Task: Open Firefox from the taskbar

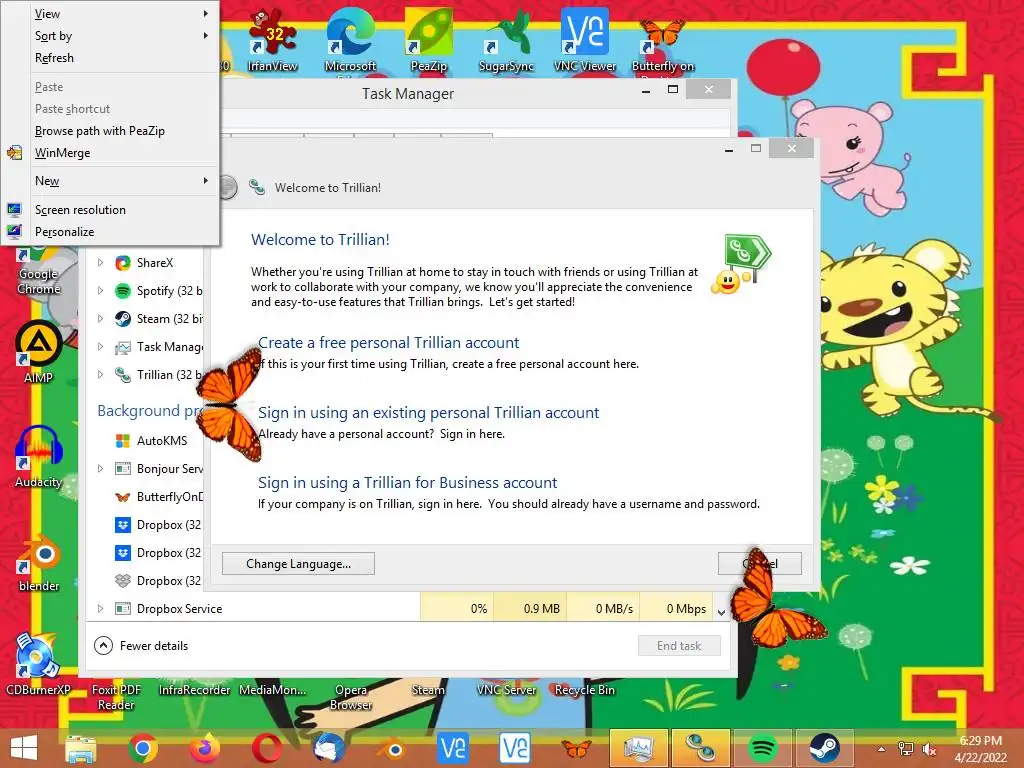Action: 205,748
